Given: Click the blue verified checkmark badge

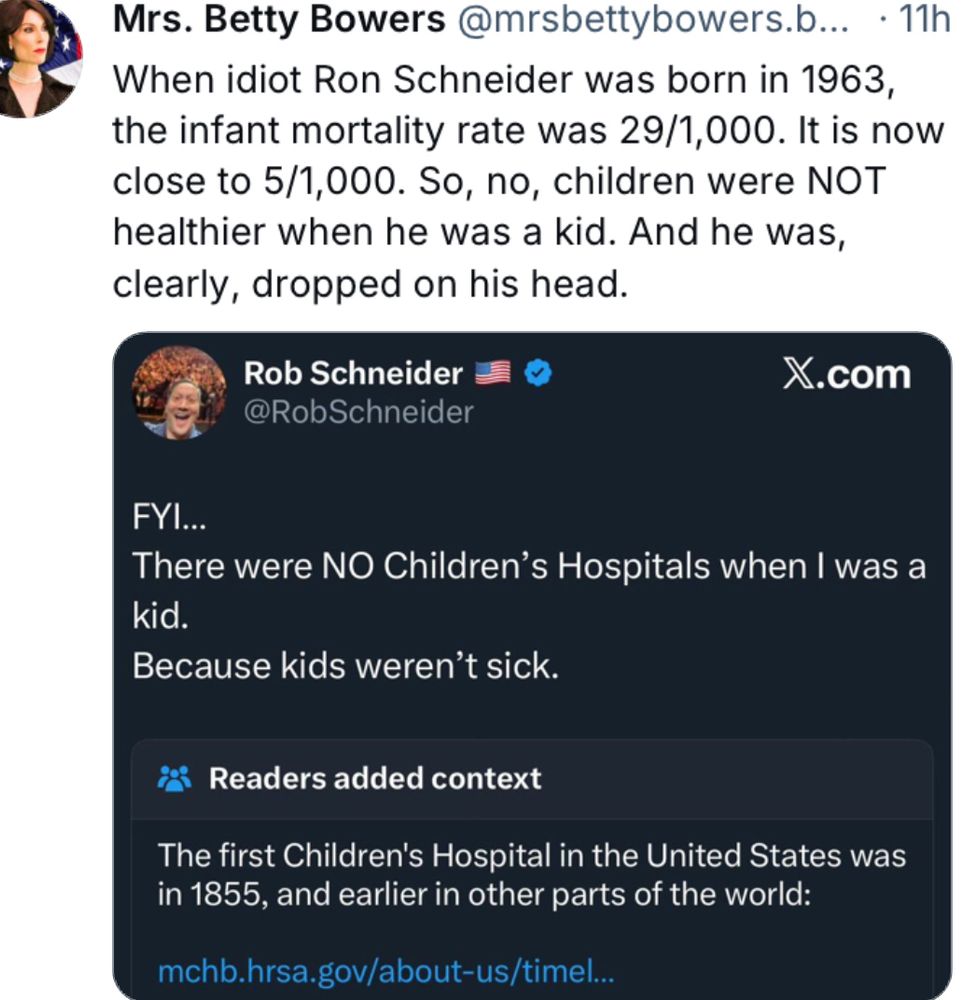Looking at the screenshot, I should click(539, 374).
